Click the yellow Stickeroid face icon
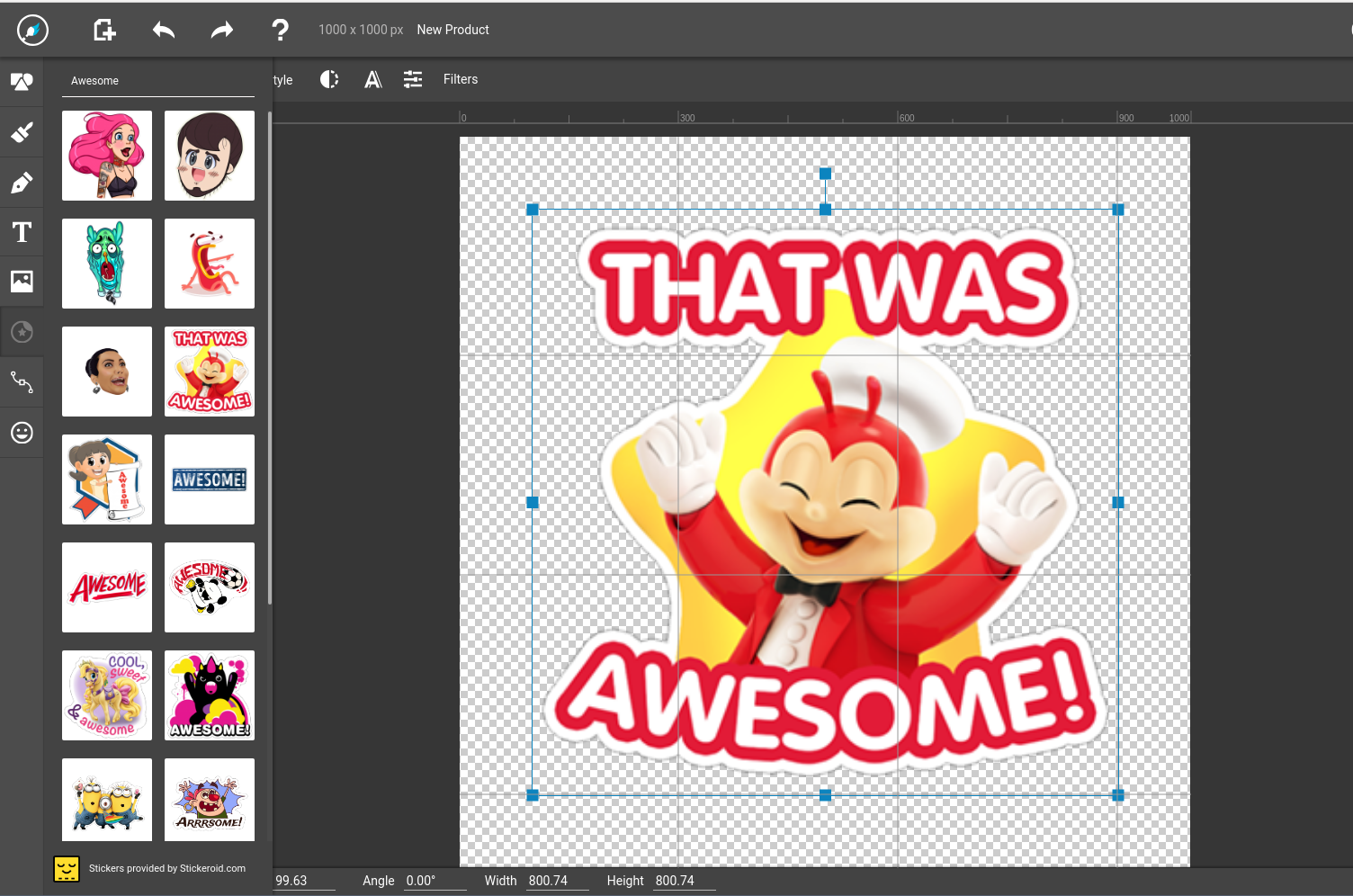Image resolution: width=1353 pixels, height=896 pixels. pyautogui.click(x=67, y=868)
